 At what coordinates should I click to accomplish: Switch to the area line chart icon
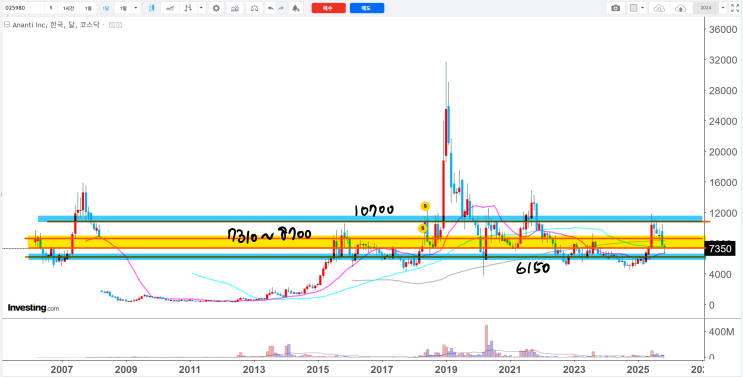(170, 8)
